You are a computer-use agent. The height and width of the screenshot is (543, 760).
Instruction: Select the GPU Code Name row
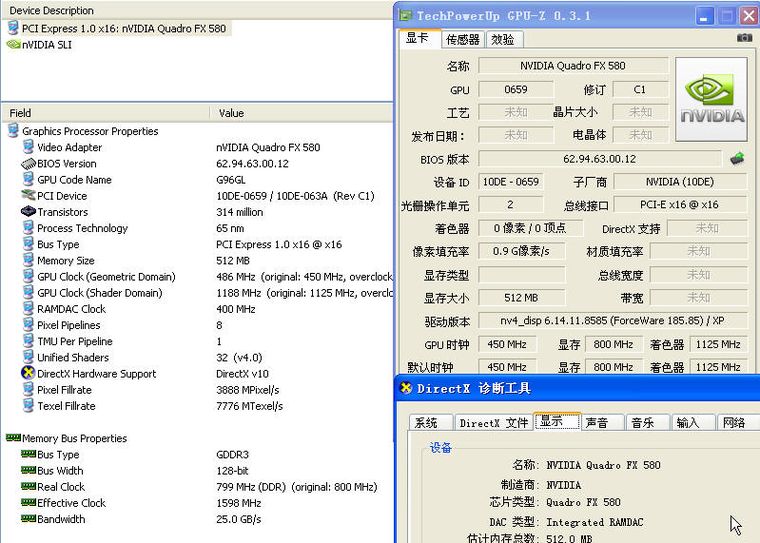tap(74, 180)
